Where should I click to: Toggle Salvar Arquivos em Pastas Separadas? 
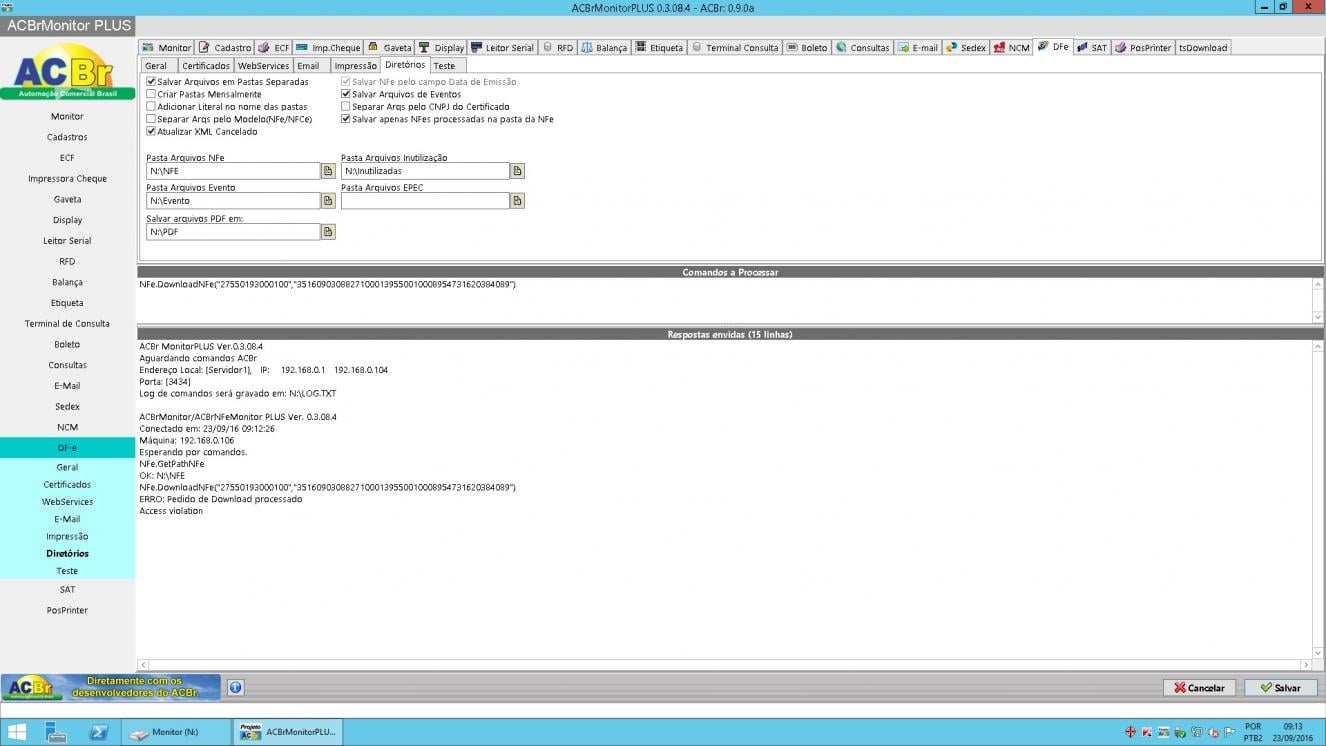[x=227, y=82]
